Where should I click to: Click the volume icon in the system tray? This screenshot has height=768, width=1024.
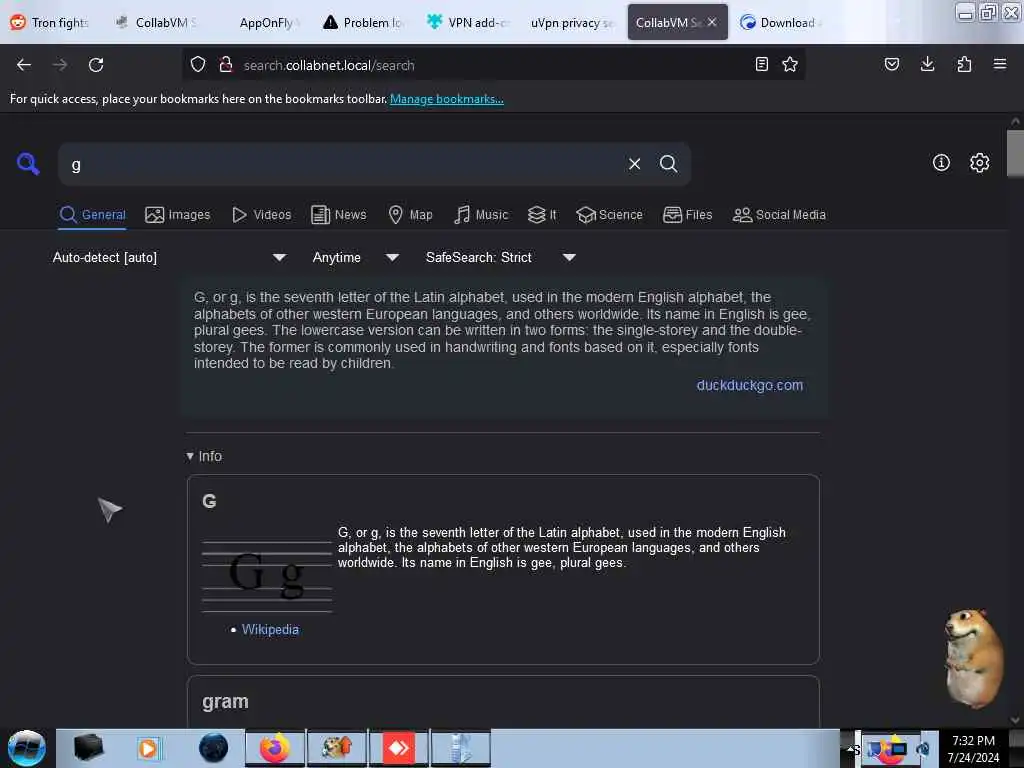click(x=923, y=749)
